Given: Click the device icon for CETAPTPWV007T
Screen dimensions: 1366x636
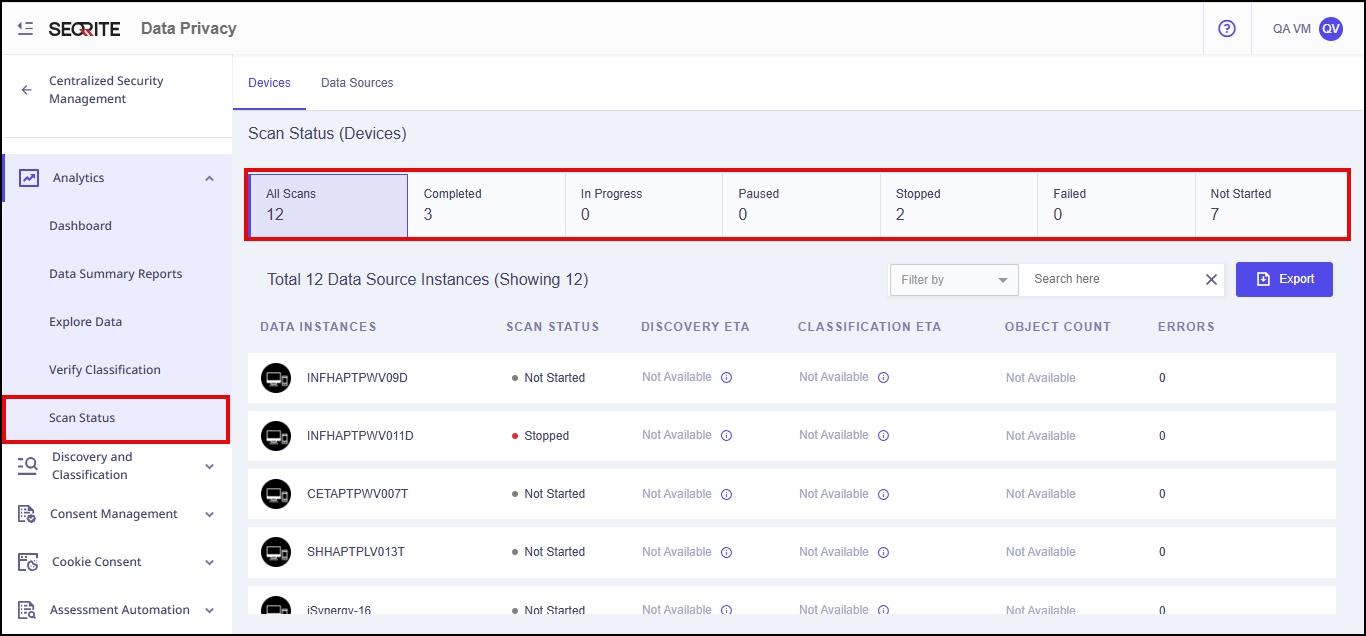Looking at the screenshot, I should click(x=276, y=494).
